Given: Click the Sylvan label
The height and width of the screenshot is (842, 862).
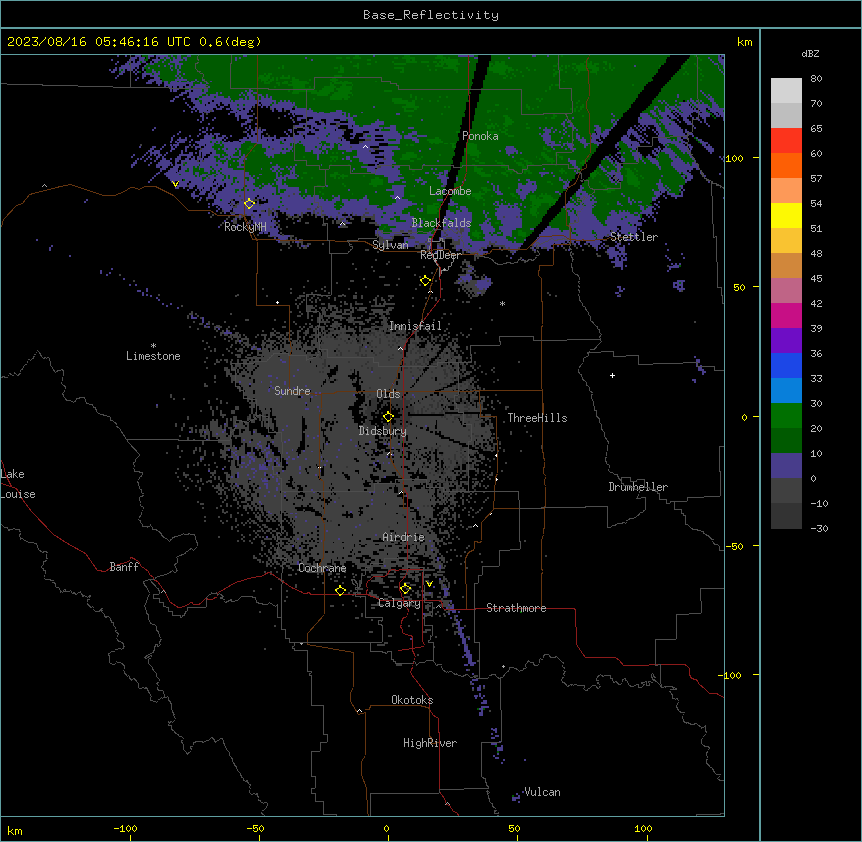Looking at the screenshot, I should coord(390,245).
